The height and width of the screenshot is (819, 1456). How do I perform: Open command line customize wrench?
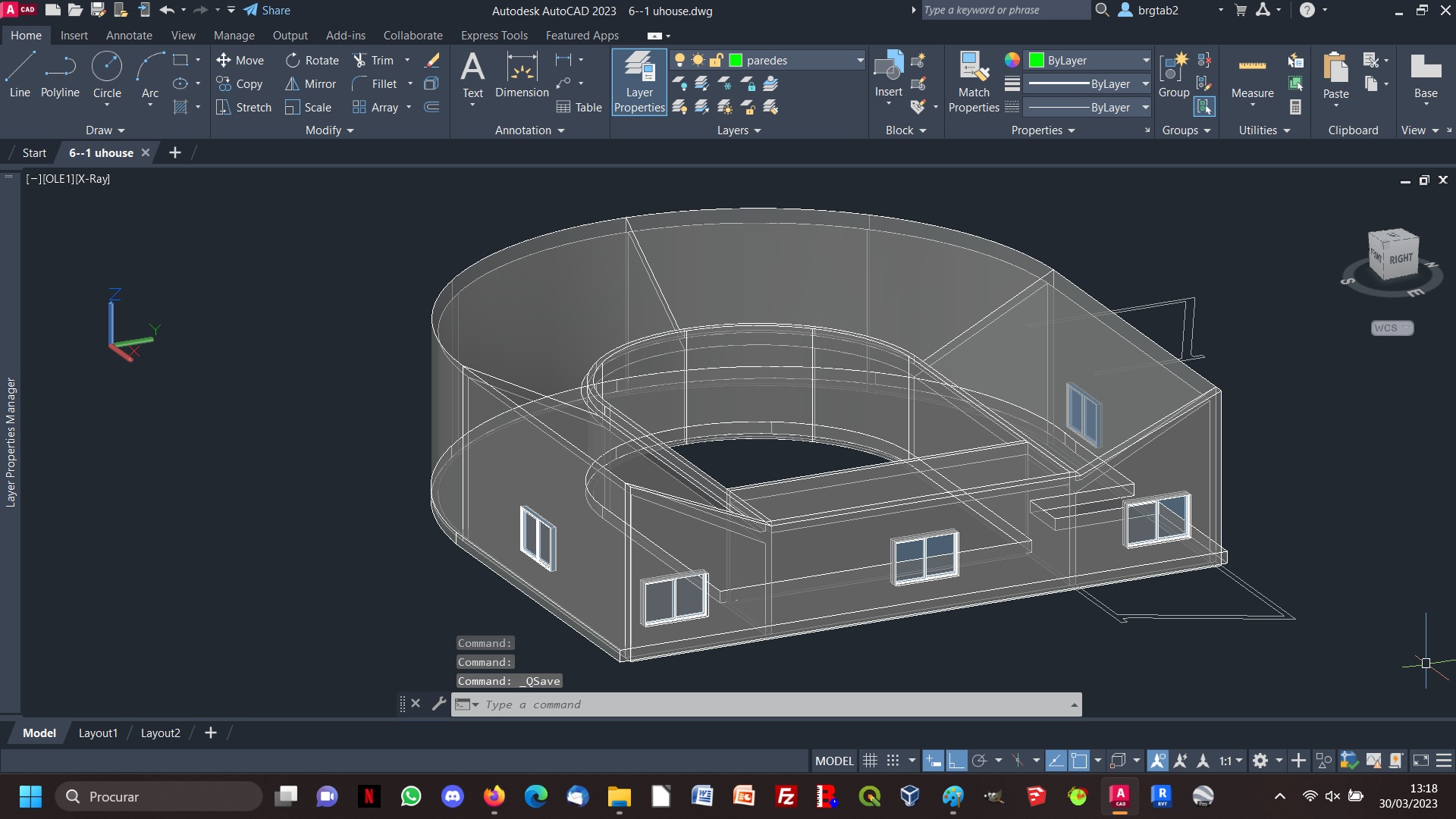tap(438, 704)
